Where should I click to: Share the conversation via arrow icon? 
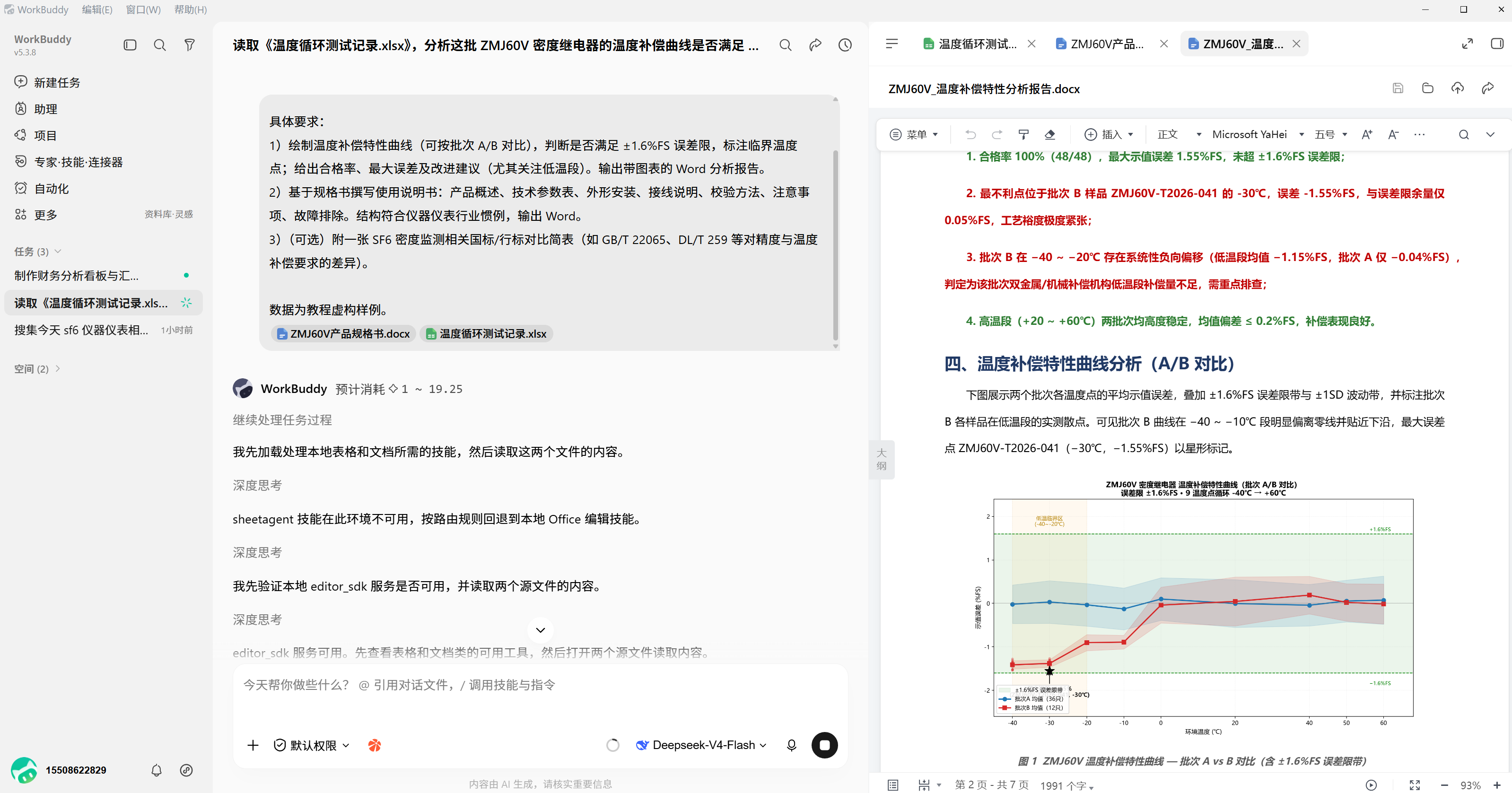[815, 45]
